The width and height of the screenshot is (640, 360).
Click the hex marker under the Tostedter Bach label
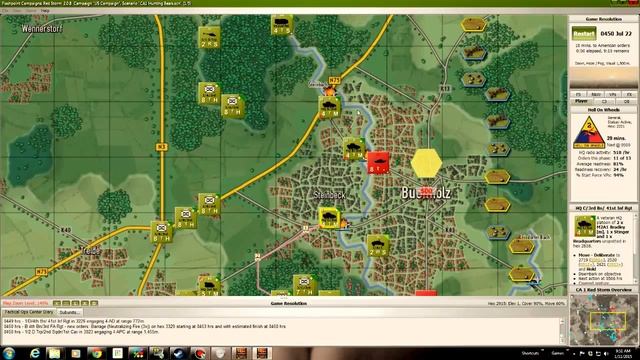(522, 246)
